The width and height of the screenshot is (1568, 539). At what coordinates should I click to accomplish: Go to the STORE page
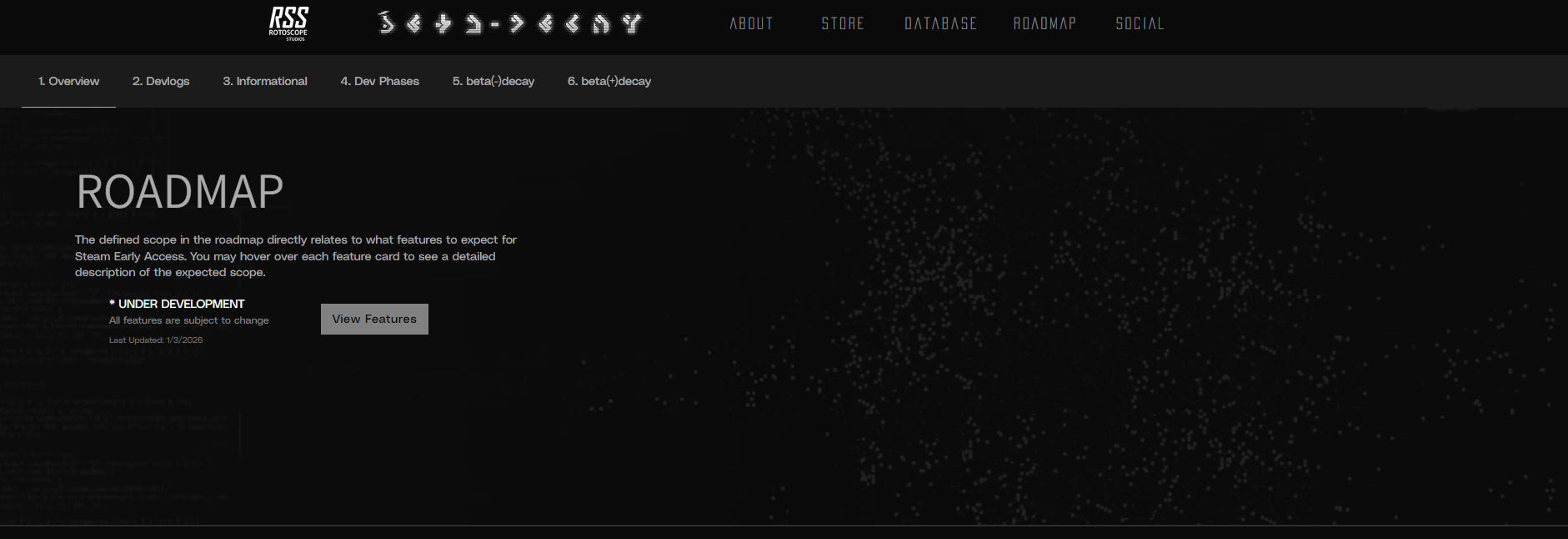tap(843, 23)
